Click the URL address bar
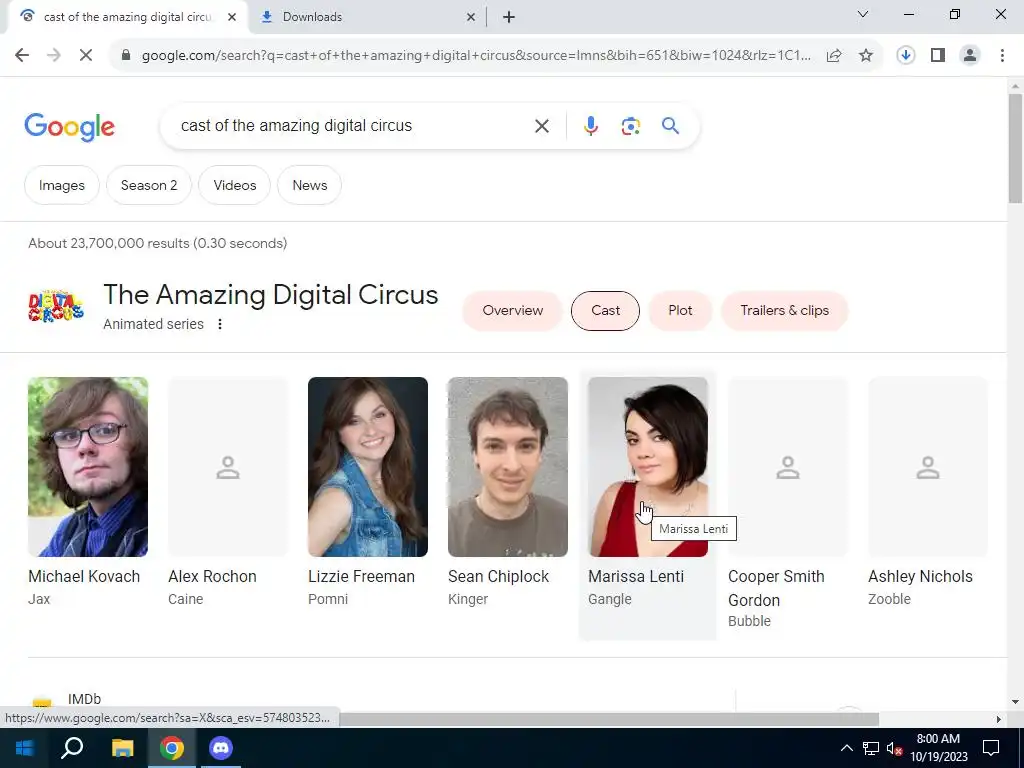Screen dimensions: 1024x768 coord(476,56)
